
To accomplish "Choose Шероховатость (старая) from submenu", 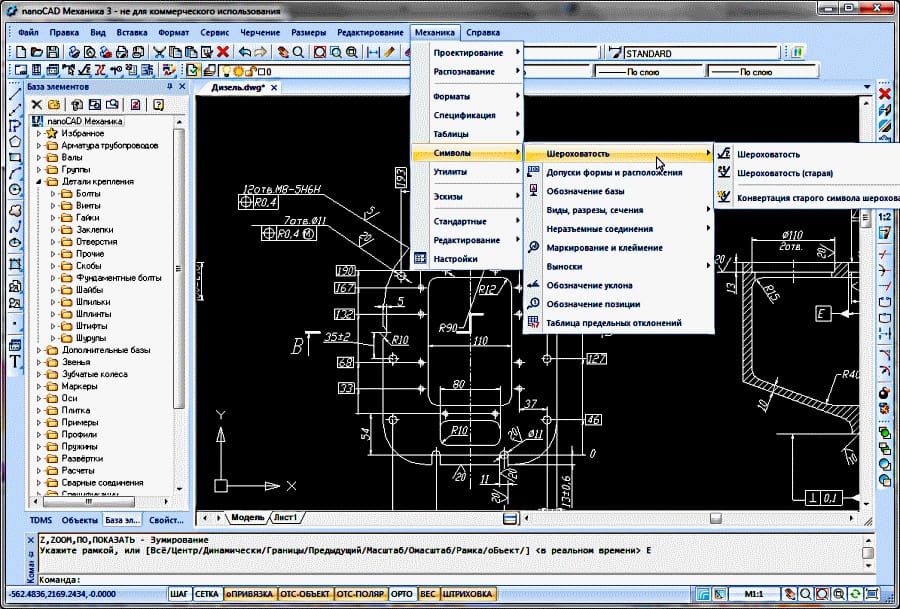I will click(784, 173).
